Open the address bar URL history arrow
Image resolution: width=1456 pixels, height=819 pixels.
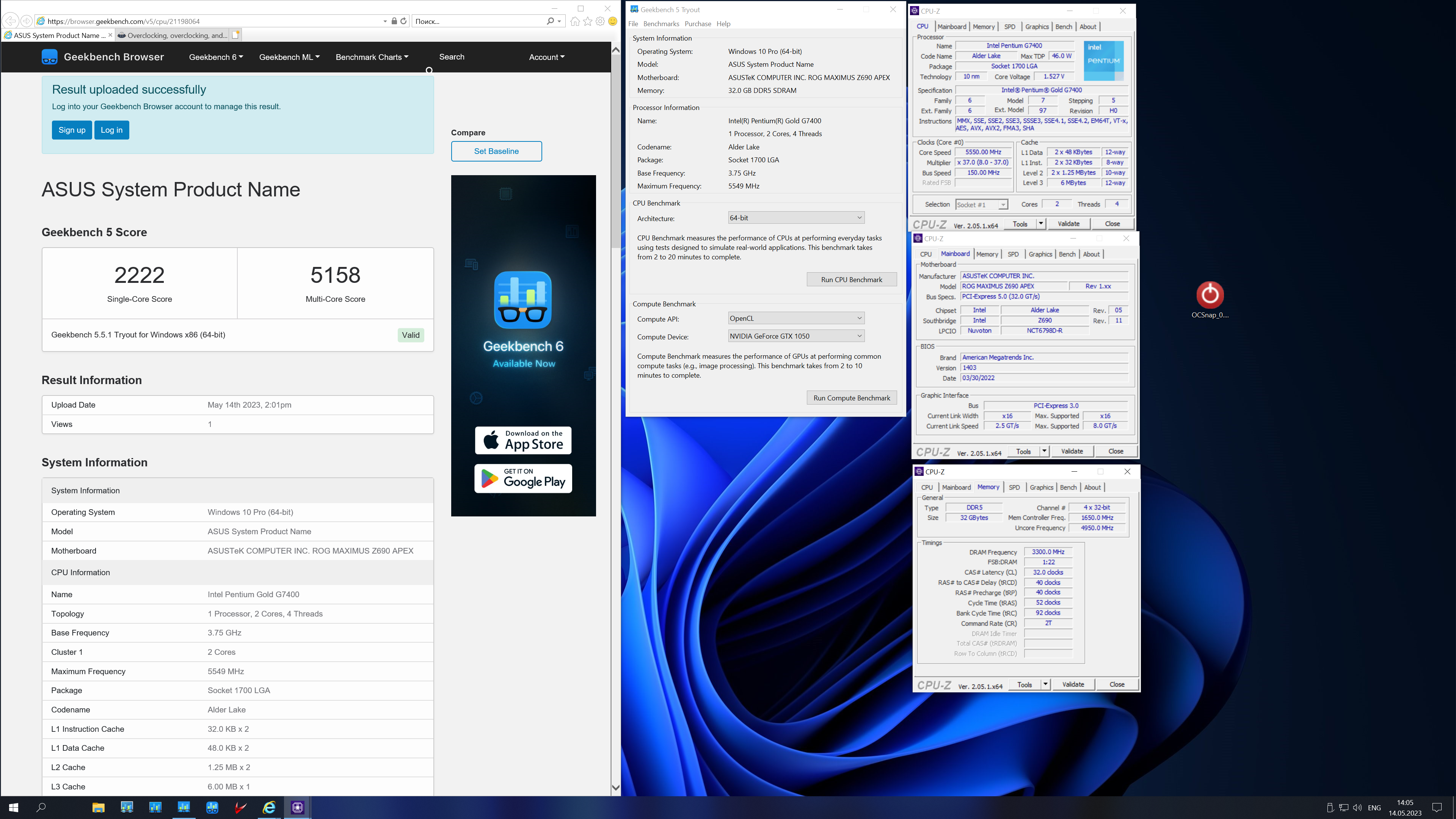click(x=385, y=21)
